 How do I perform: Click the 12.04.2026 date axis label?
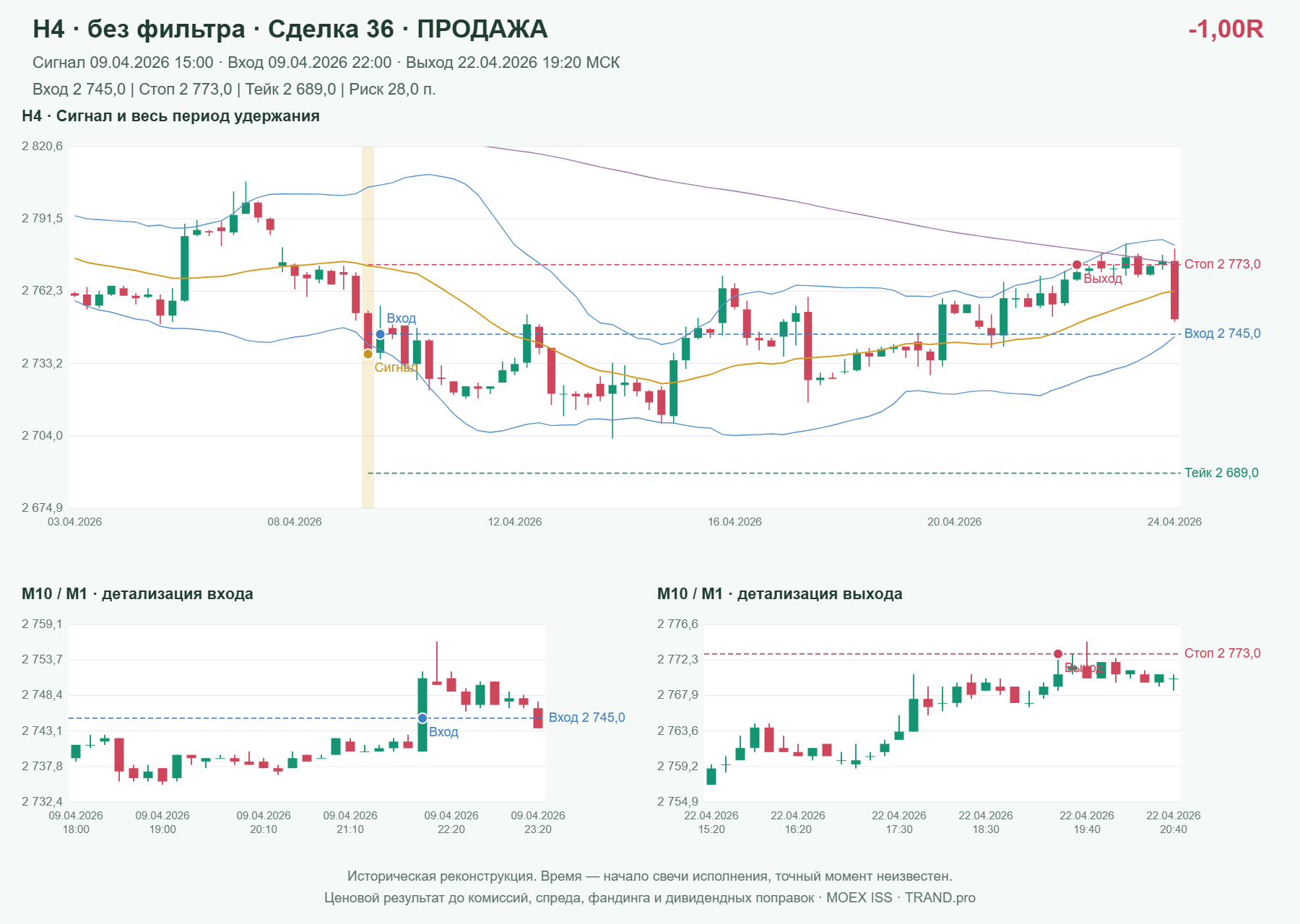(x=515, y=522)
